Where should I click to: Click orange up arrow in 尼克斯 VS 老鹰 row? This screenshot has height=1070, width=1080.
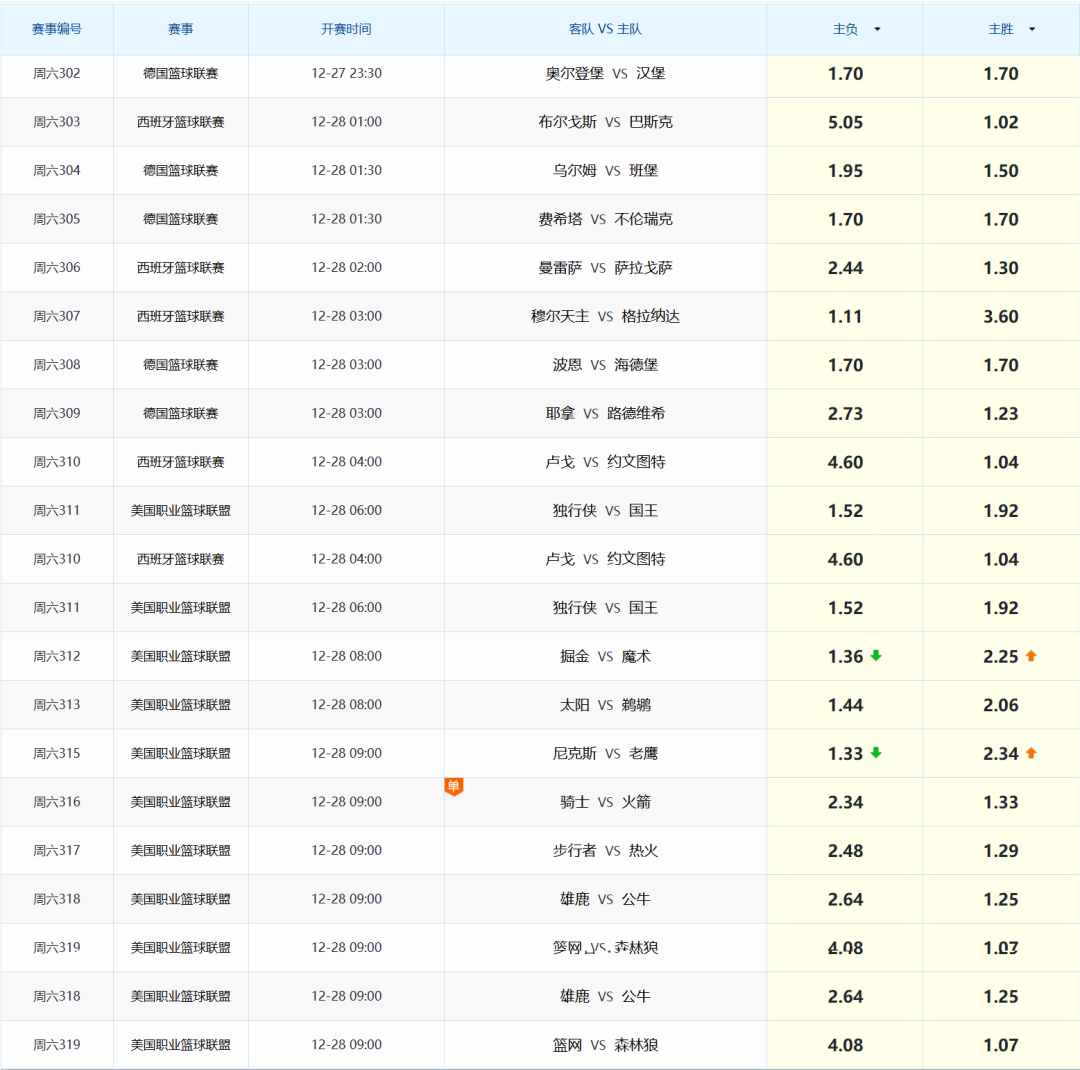pos(1031,752)
